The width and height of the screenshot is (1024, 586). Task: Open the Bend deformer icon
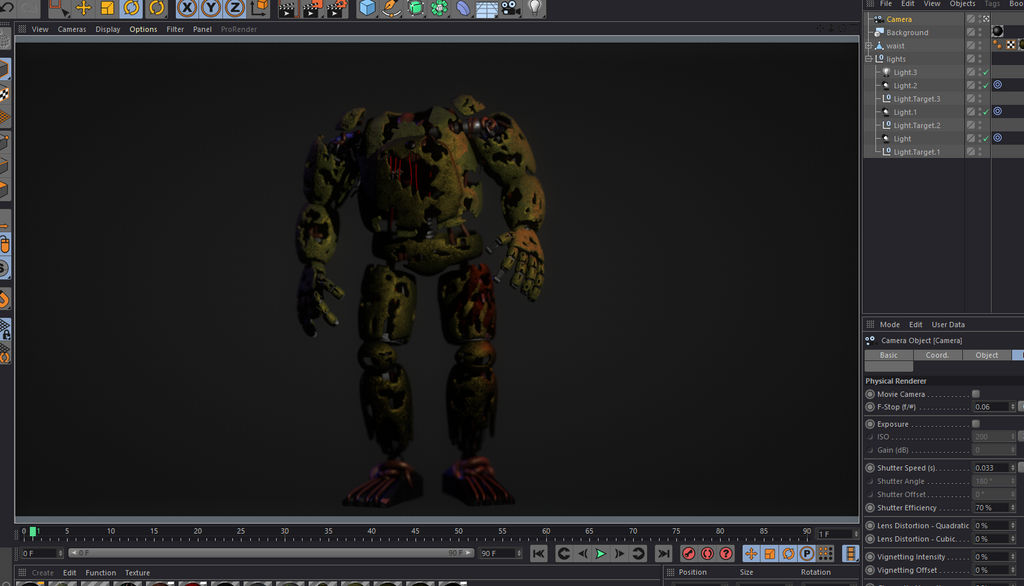[463, 8]
